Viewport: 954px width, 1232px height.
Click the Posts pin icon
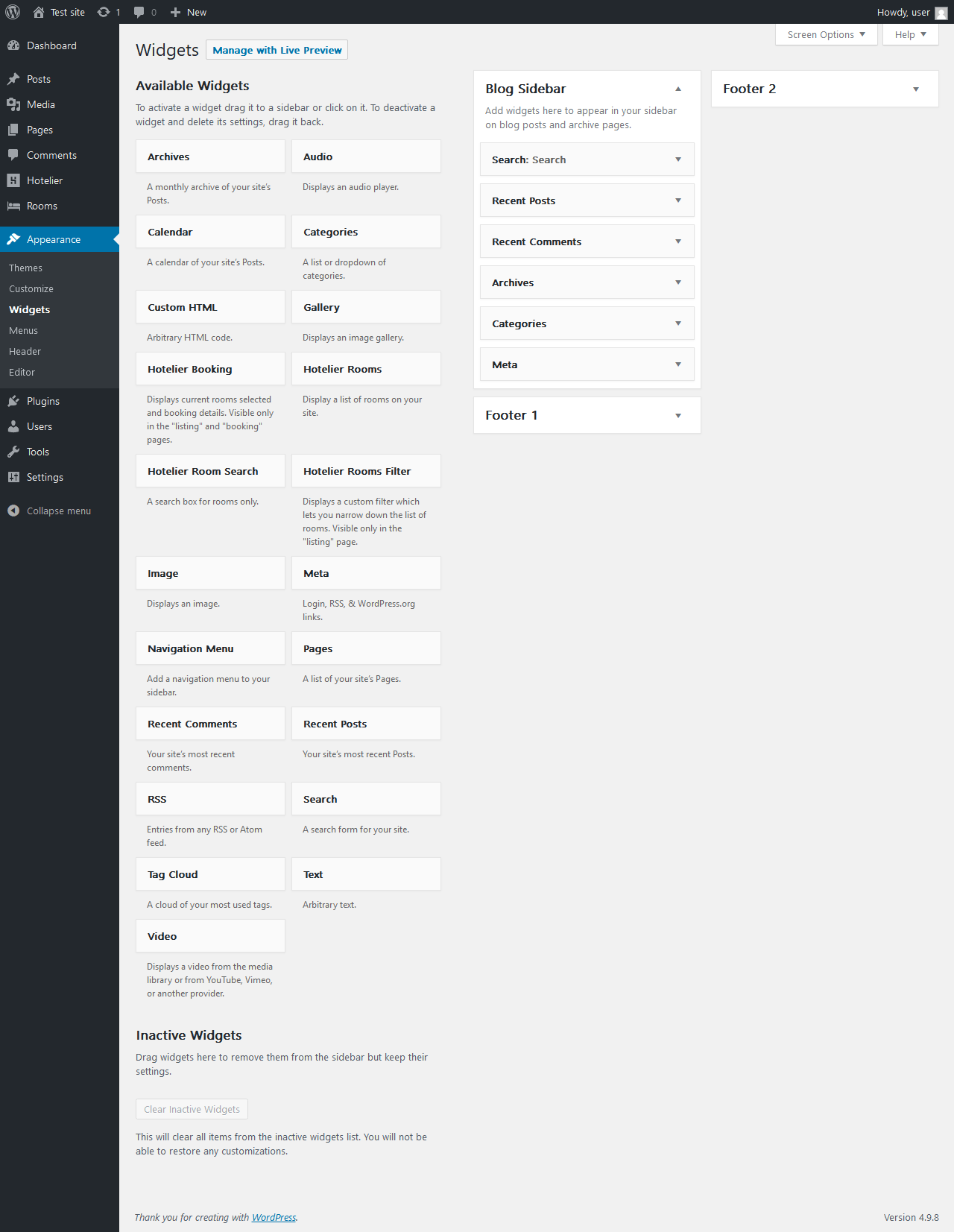coord(13,79)
